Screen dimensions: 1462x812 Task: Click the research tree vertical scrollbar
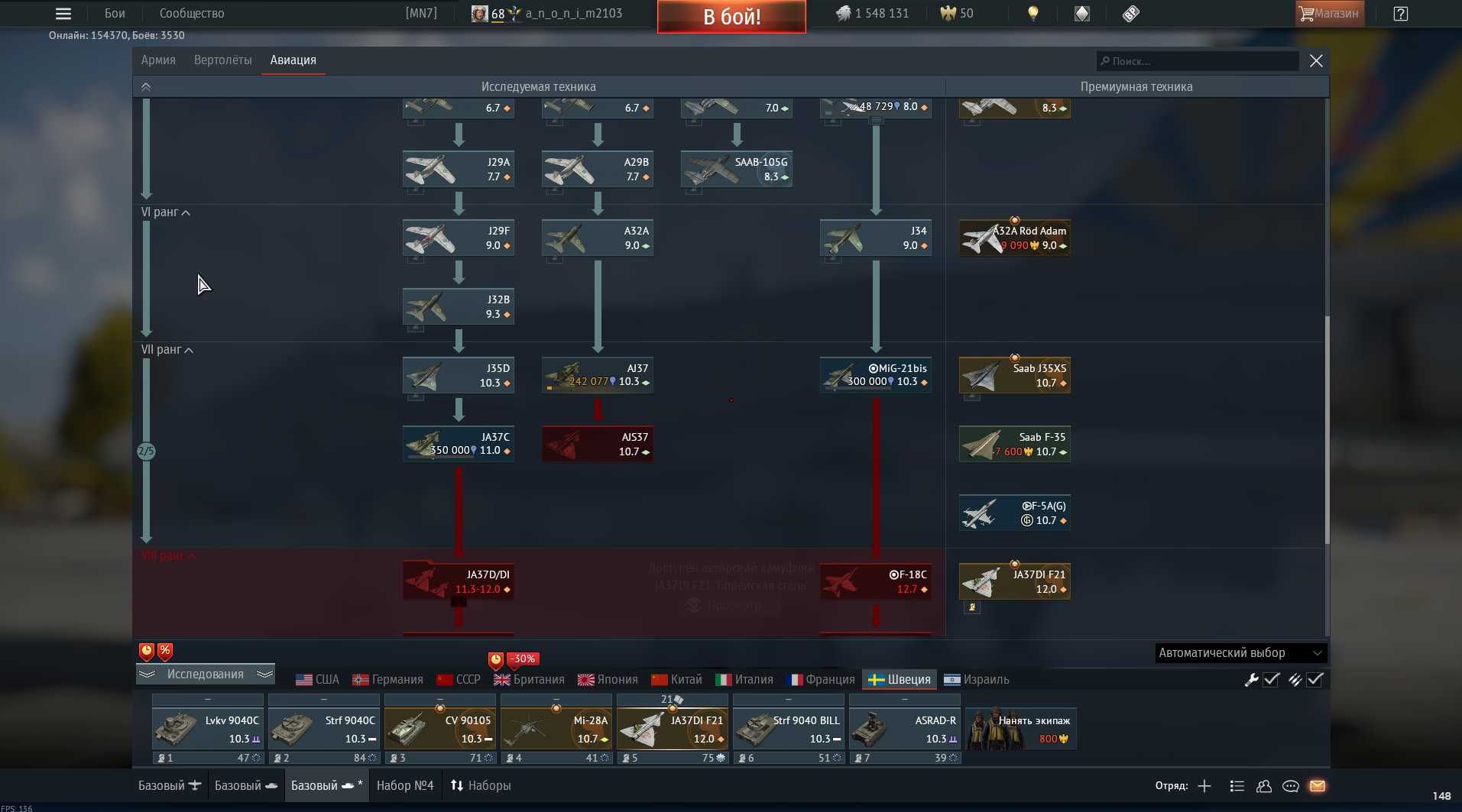coord(1327,429)
